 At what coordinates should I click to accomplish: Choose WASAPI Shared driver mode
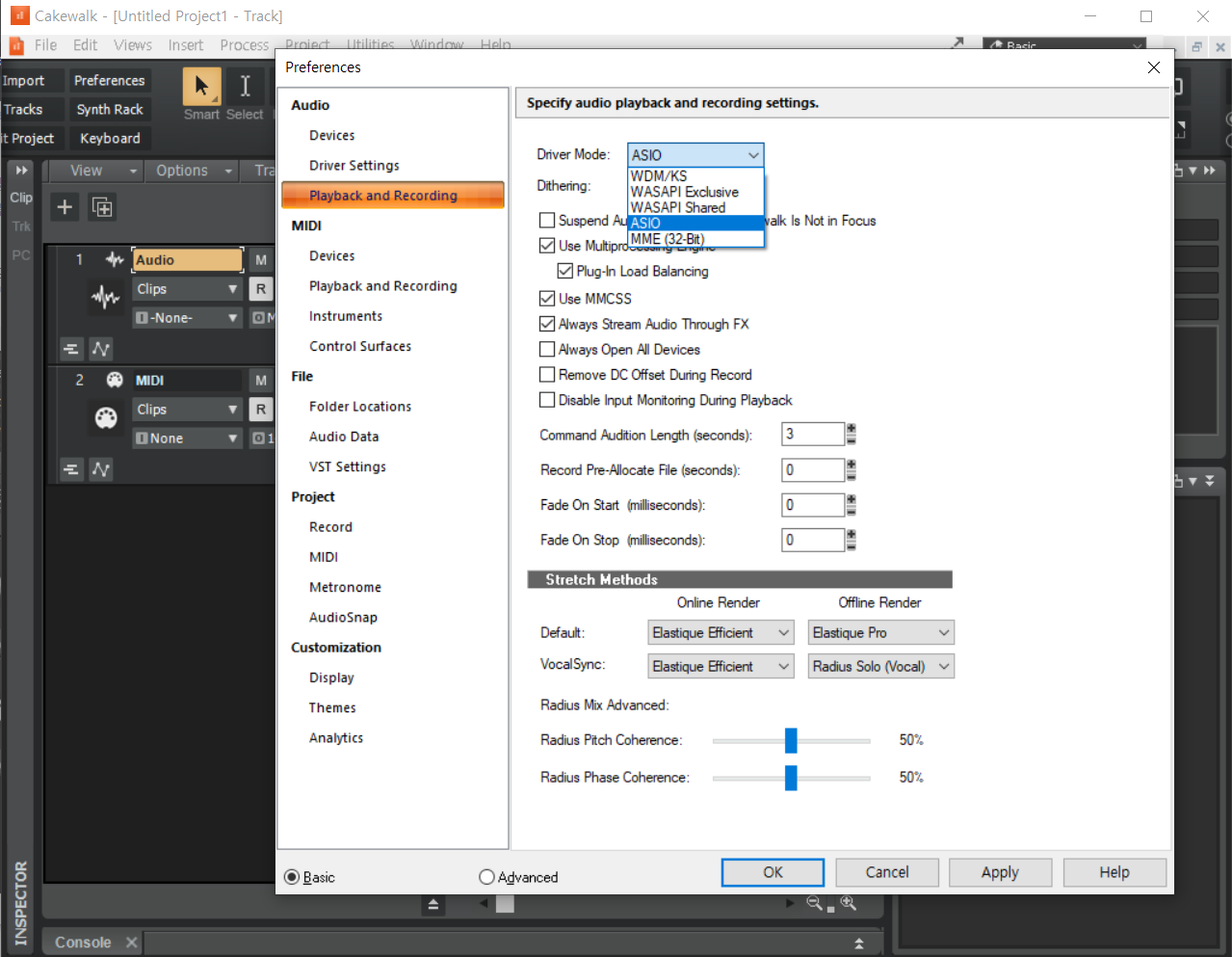pos(695,207)
